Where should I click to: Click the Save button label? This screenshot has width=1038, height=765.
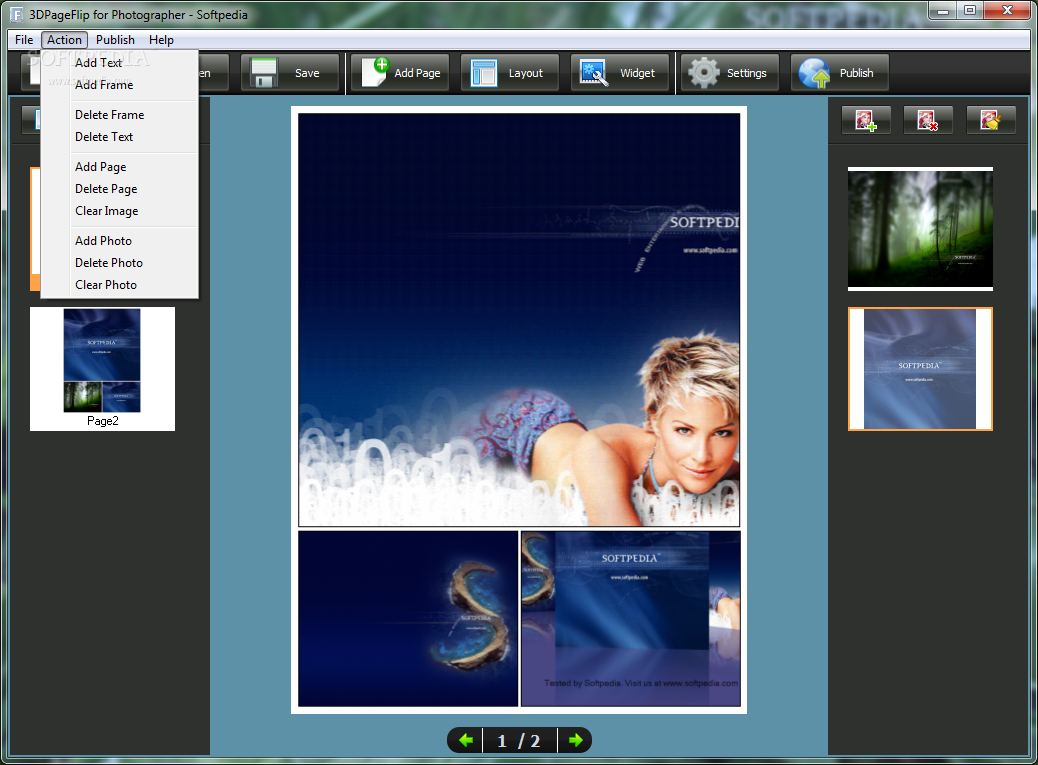point(307,73)
